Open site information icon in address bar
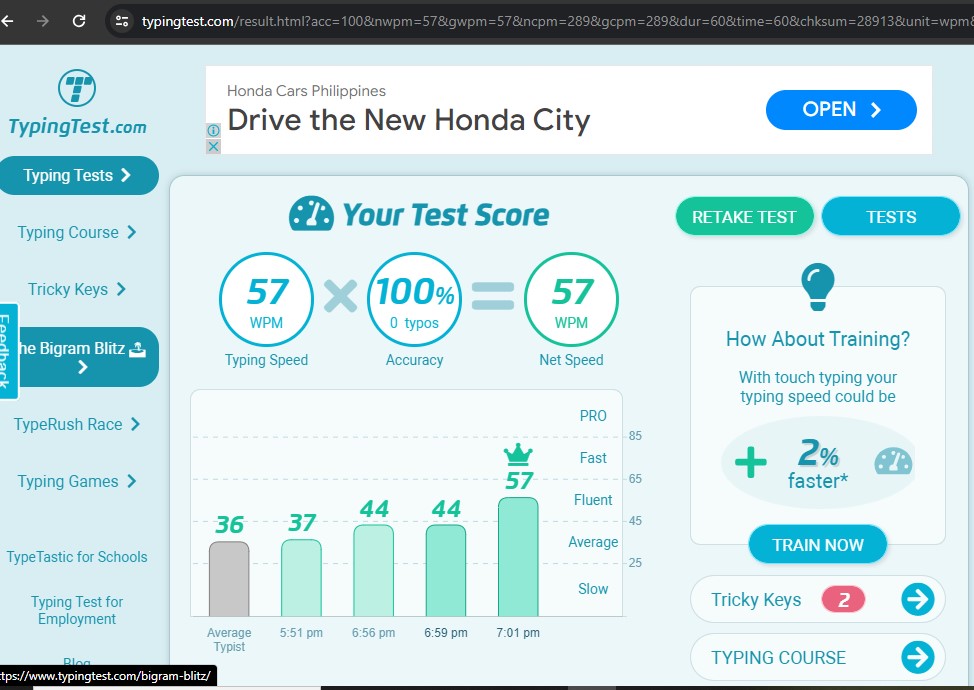Screen dimensions: 974x690 click(x=122, y=21)
